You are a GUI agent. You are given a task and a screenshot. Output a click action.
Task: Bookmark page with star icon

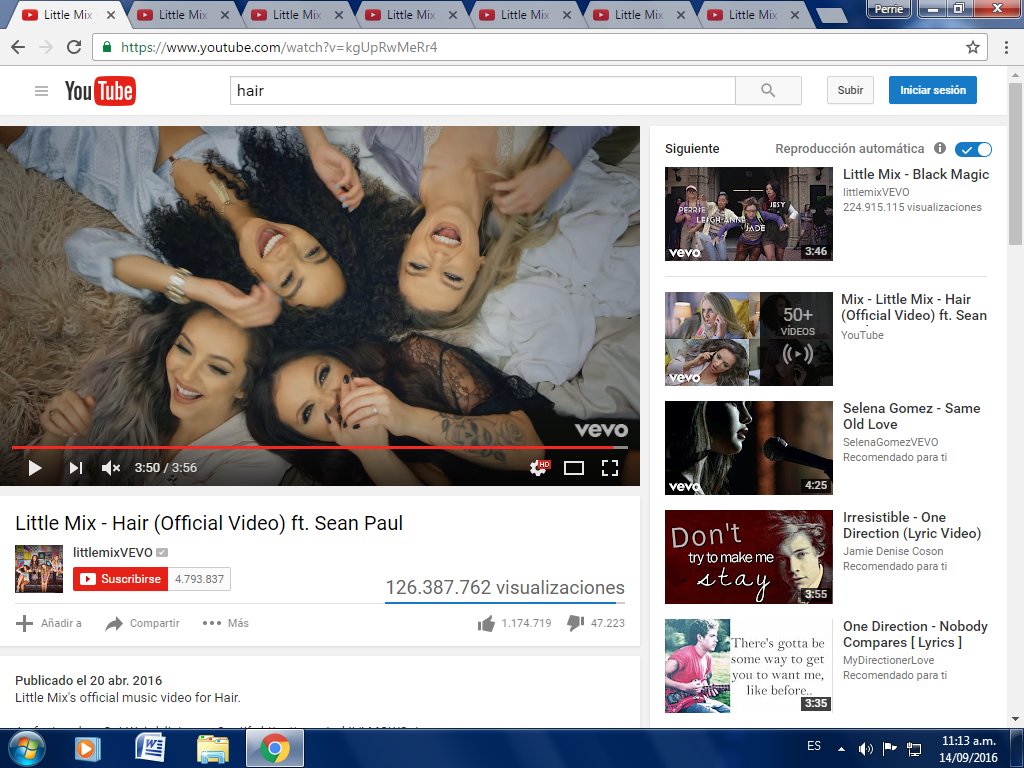click(x=972, y=47)
